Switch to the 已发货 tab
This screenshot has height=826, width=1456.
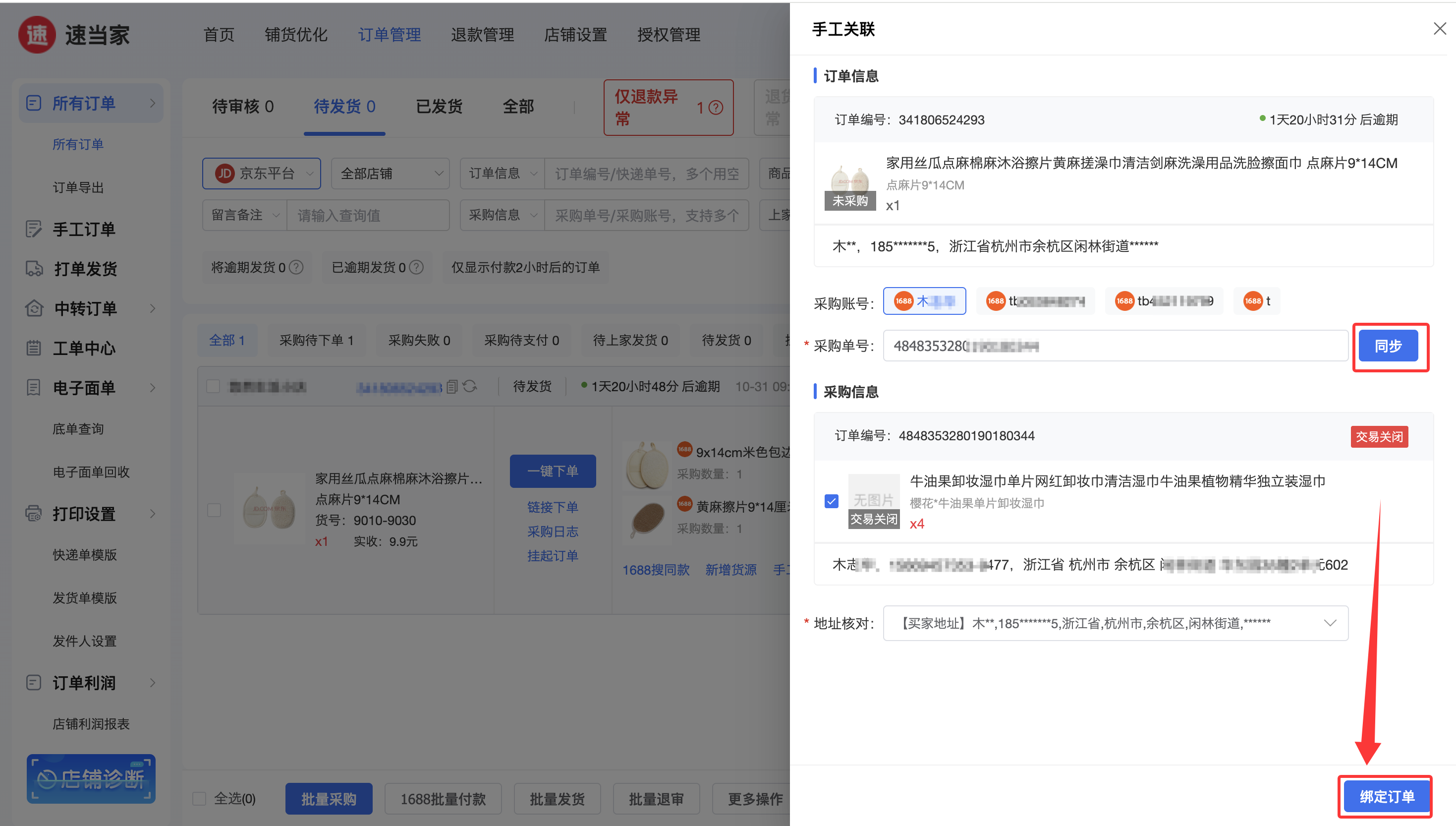click(x=439, y=107)
